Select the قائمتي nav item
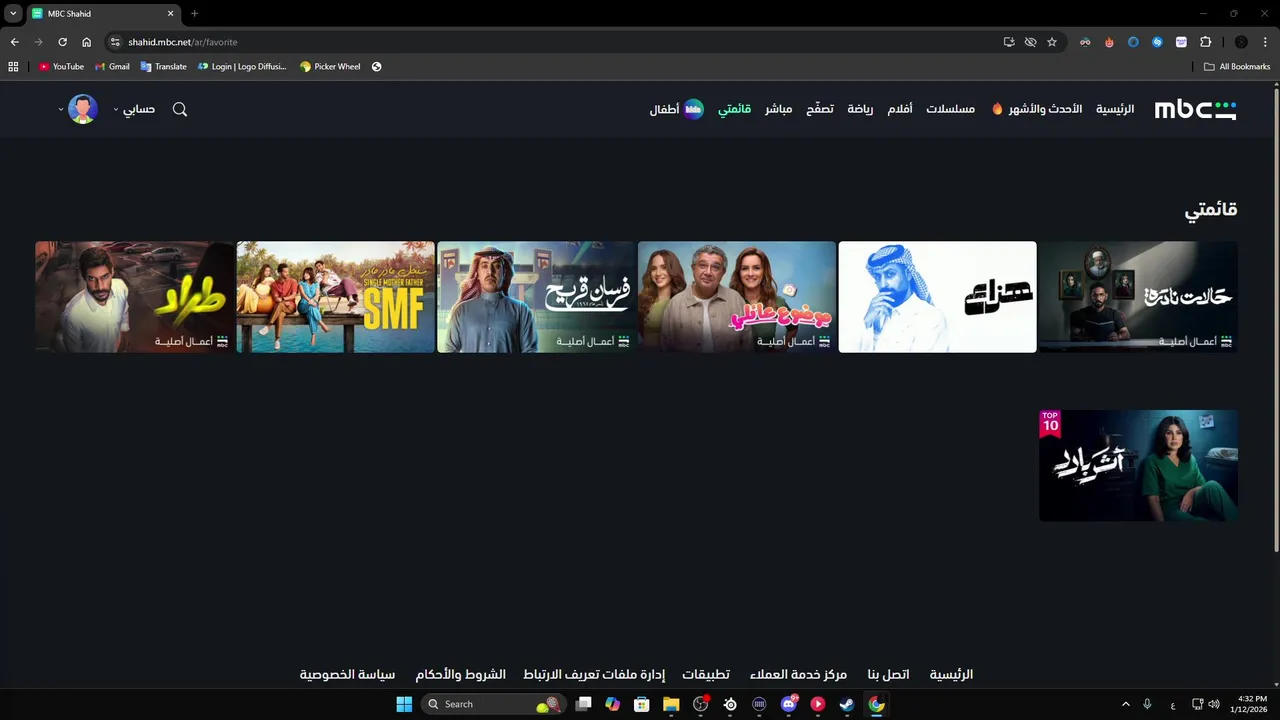Screen dimensions: 1280x720 pos(734,109)
